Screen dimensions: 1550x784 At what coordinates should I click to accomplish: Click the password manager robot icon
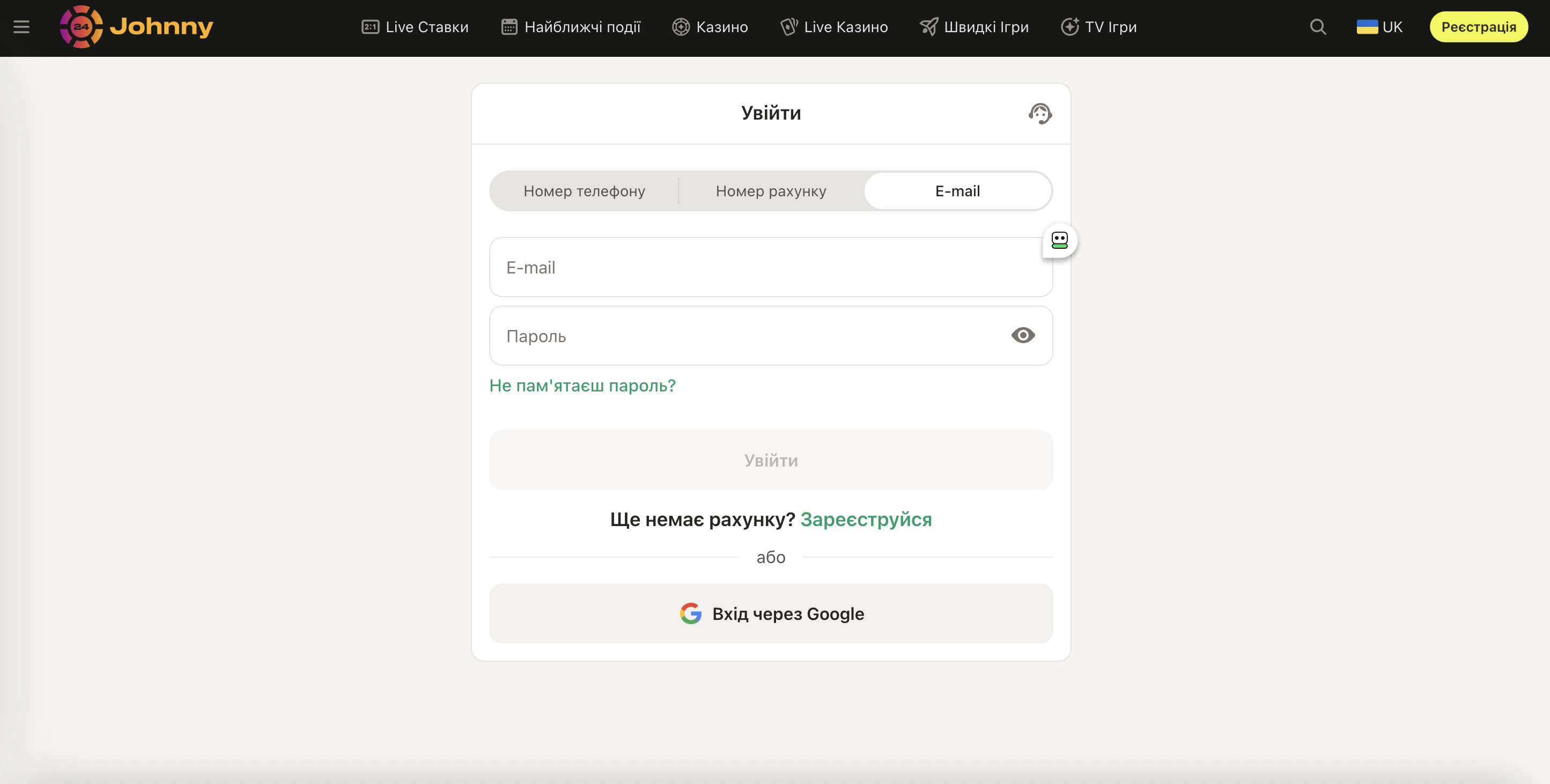pyautogui.click(x=1059, y=241)
